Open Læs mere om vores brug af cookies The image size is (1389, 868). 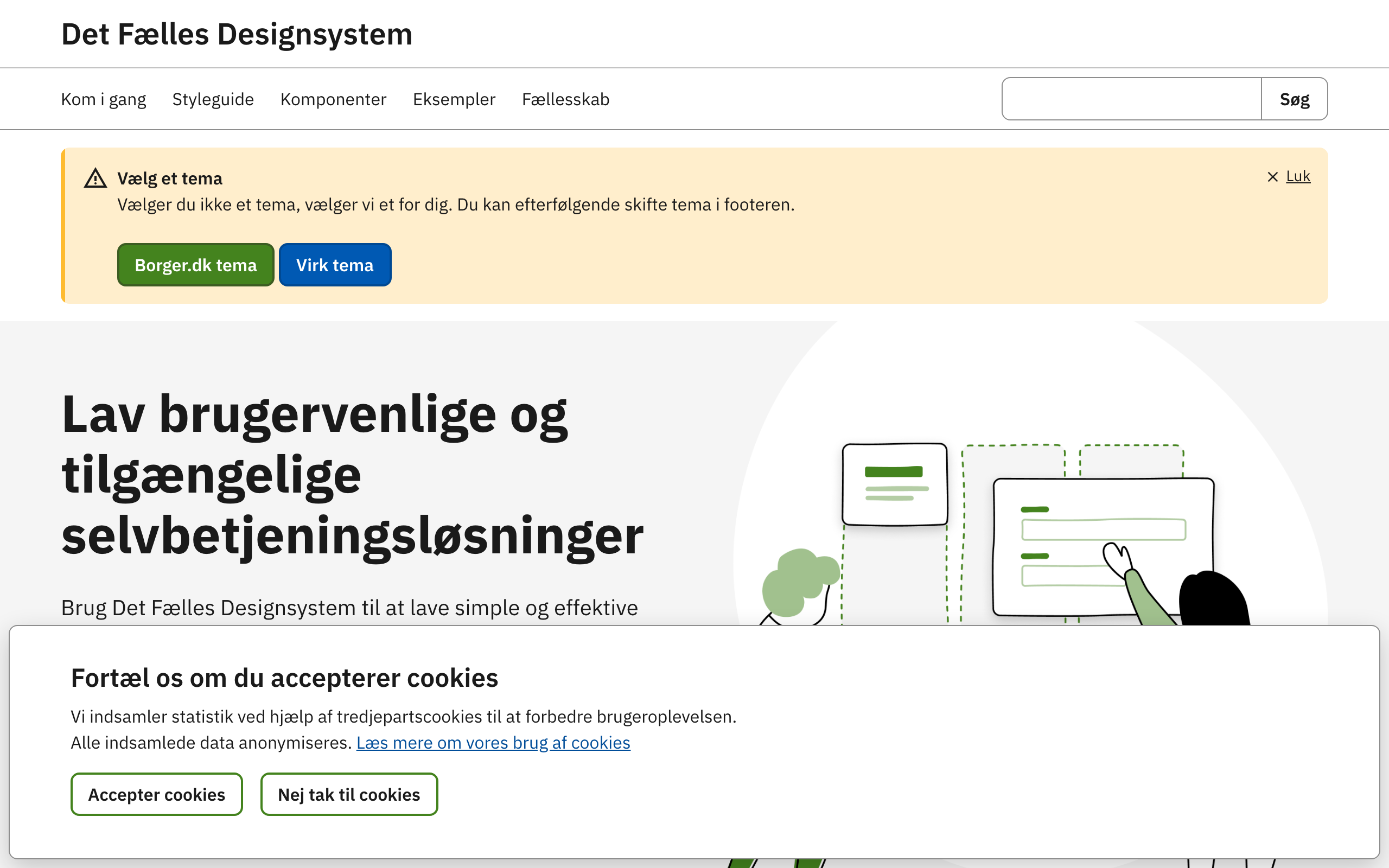493,742
